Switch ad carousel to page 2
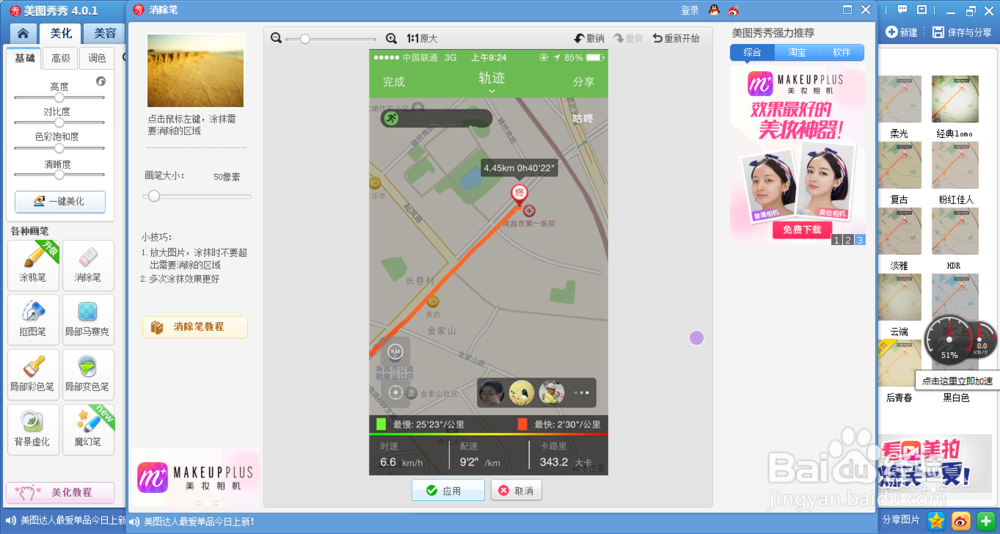1000x534 pixels. [848, 240]
